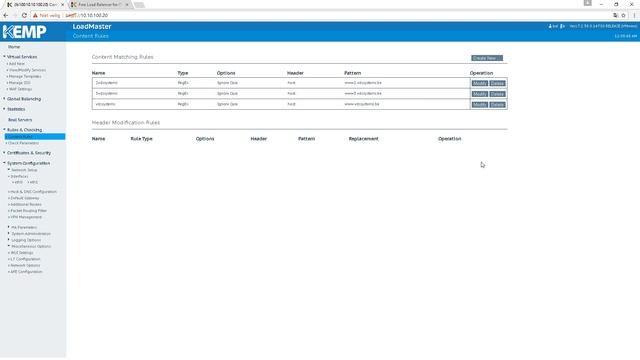Open VPN Management
The image size is (640, 360).
(26, 217)
